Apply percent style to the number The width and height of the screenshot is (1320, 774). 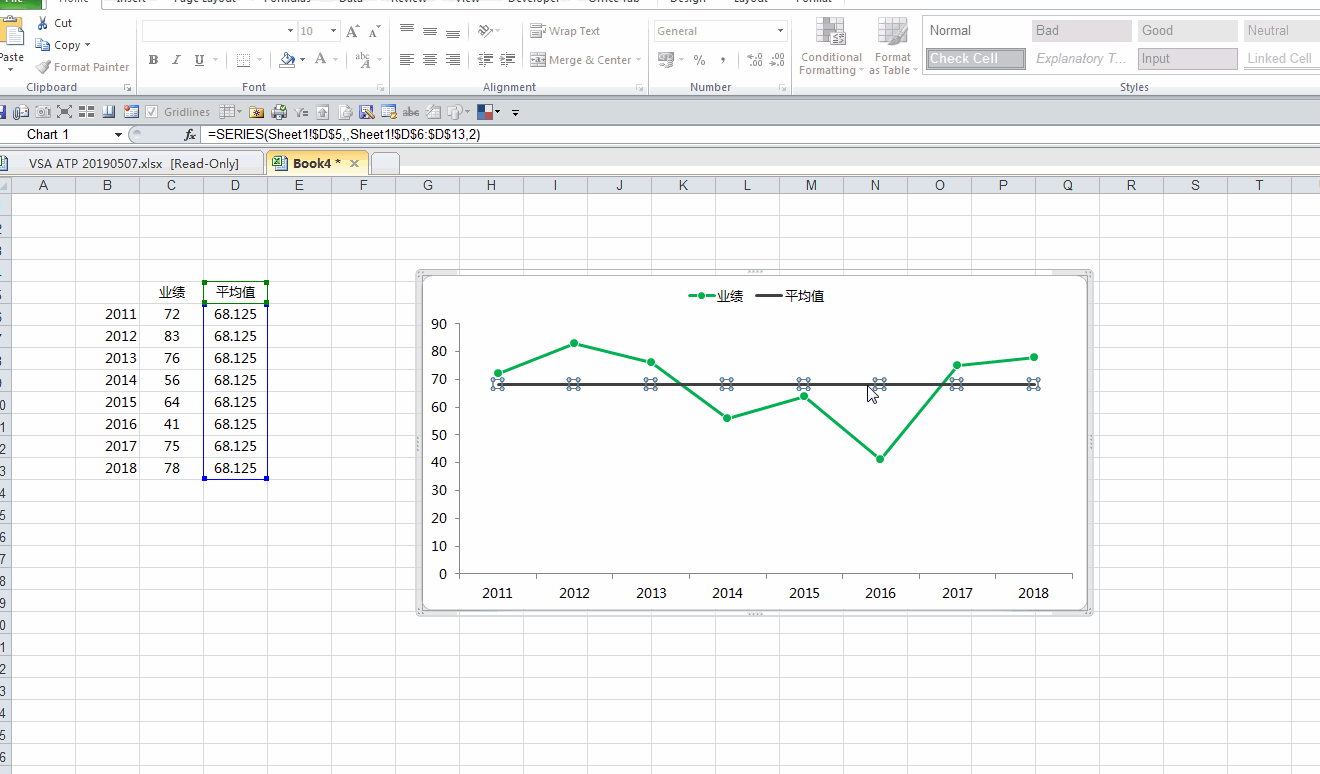pos(699,60)
